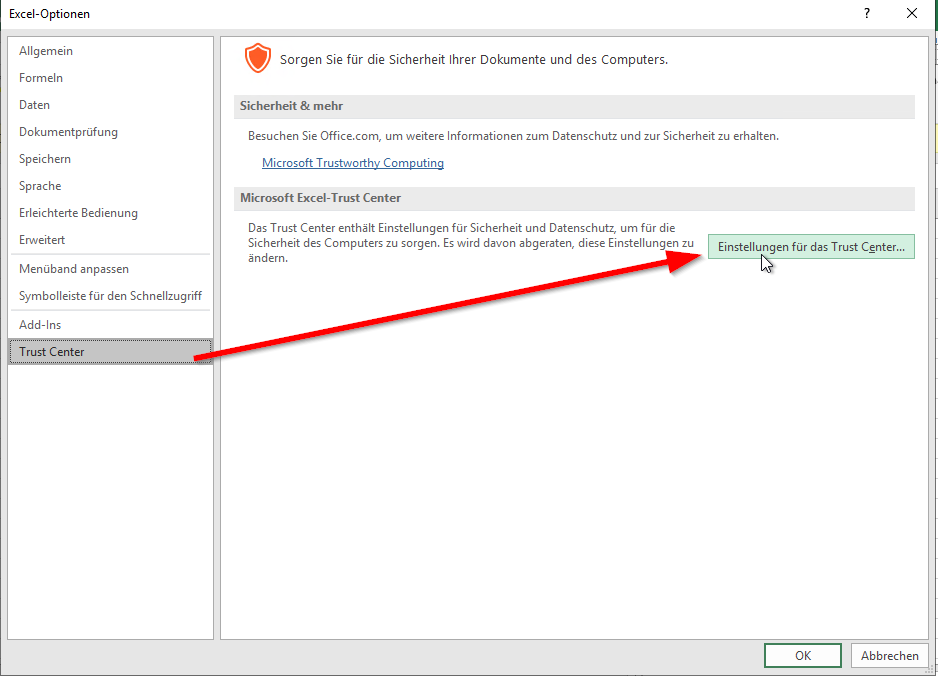Open the Sprache options page
This screenshot has width=938, height=676.
(40, 186)
